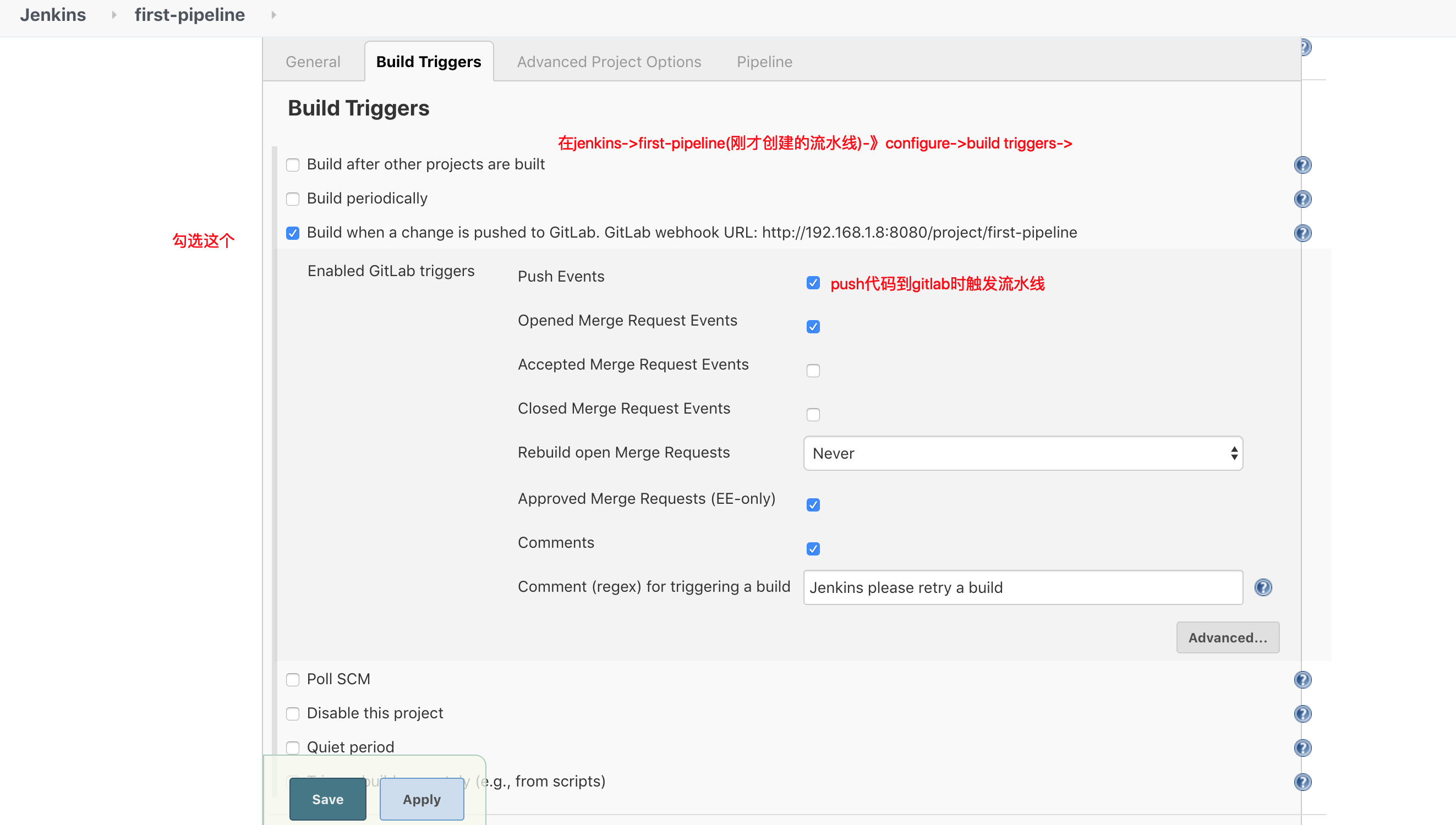Open help for Build after other projects
1456x825 pixels.
pos(1302,165)
